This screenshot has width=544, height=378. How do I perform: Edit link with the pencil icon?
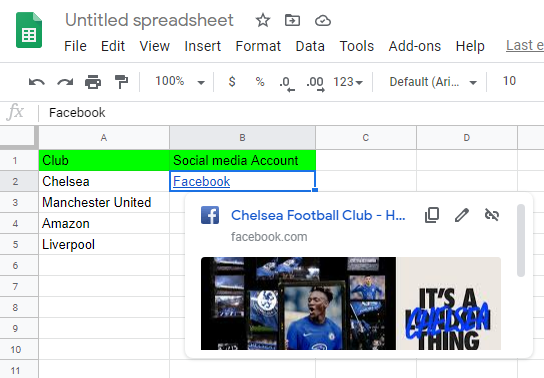pyautogui.click(x=462, y=215)
